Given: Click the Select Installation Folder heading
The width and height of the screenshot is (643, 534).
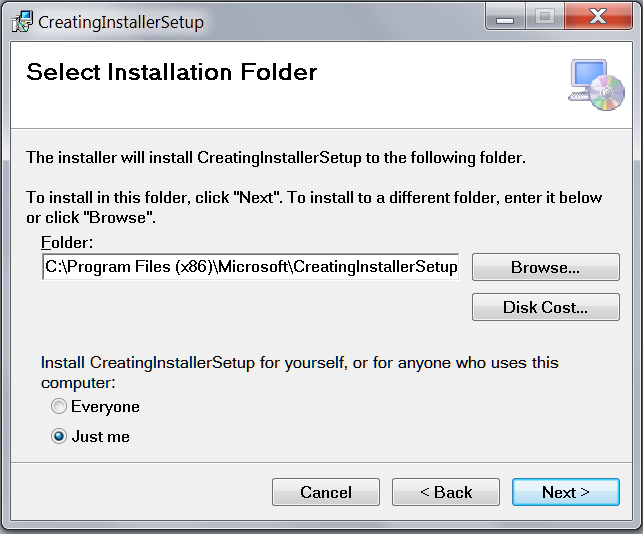Looking at the screenshot, I should tap(171, 72).
